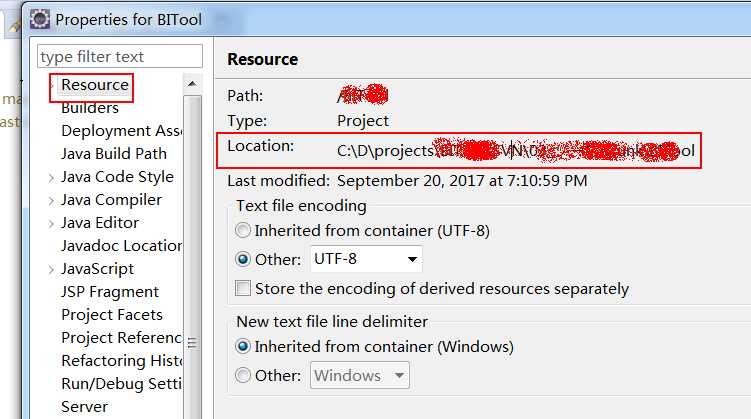
Task: Expand the Java Editor node
Action: [x=51, y=224]
